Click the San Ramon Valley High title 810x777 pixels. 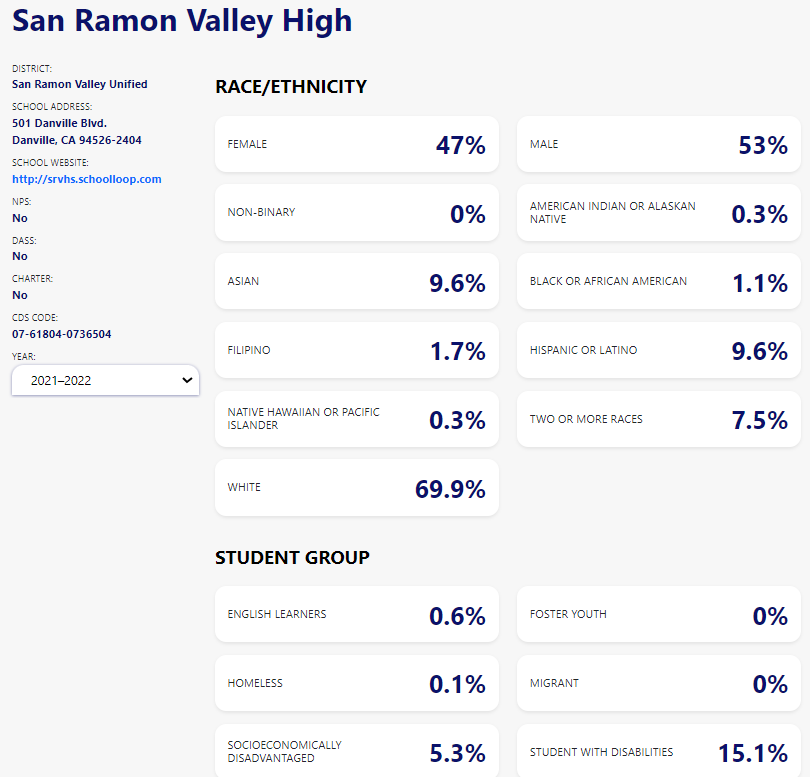182,20
